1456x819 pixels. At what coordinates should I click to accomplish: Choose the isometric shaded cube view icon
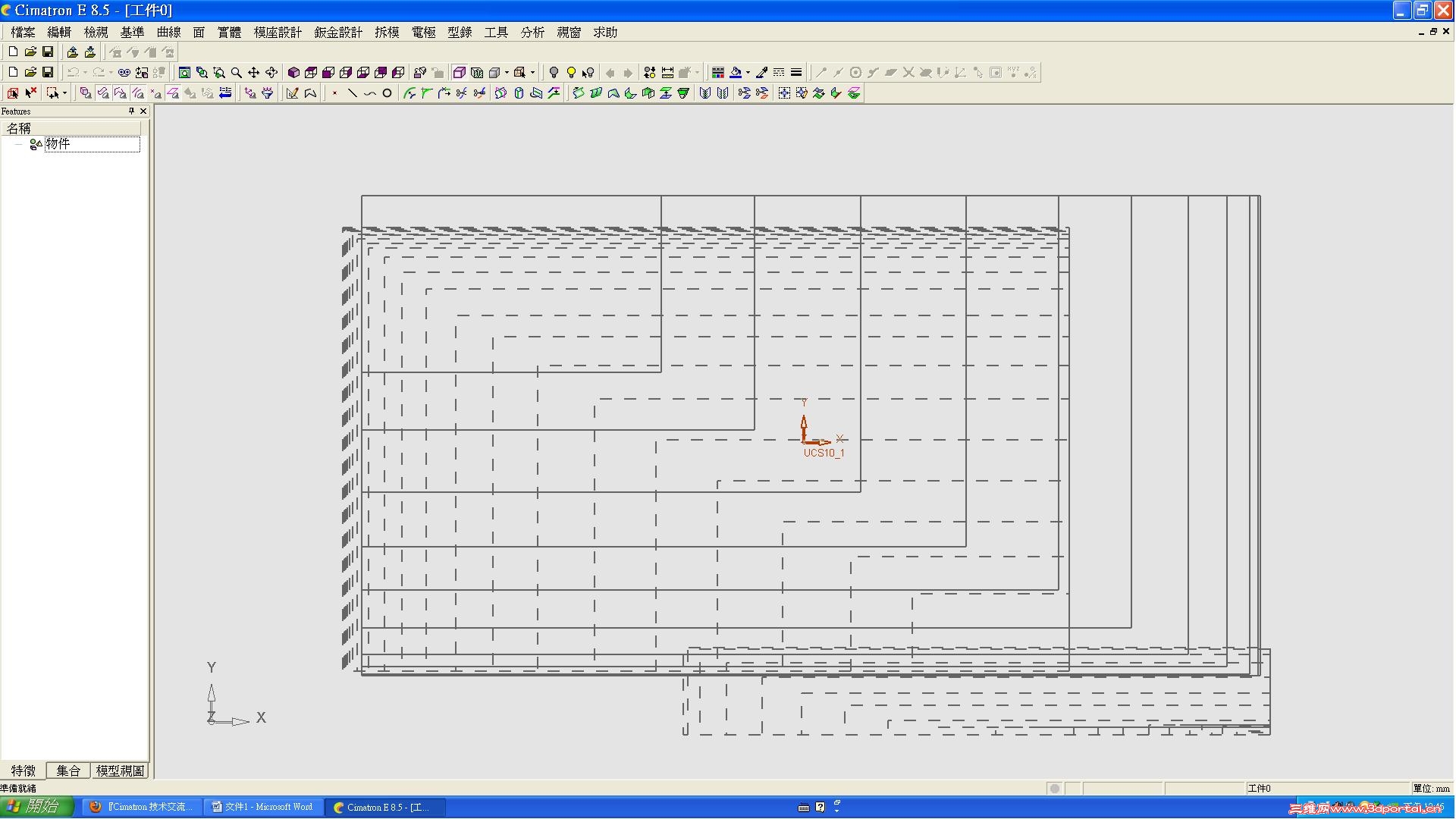coord(293,73)
